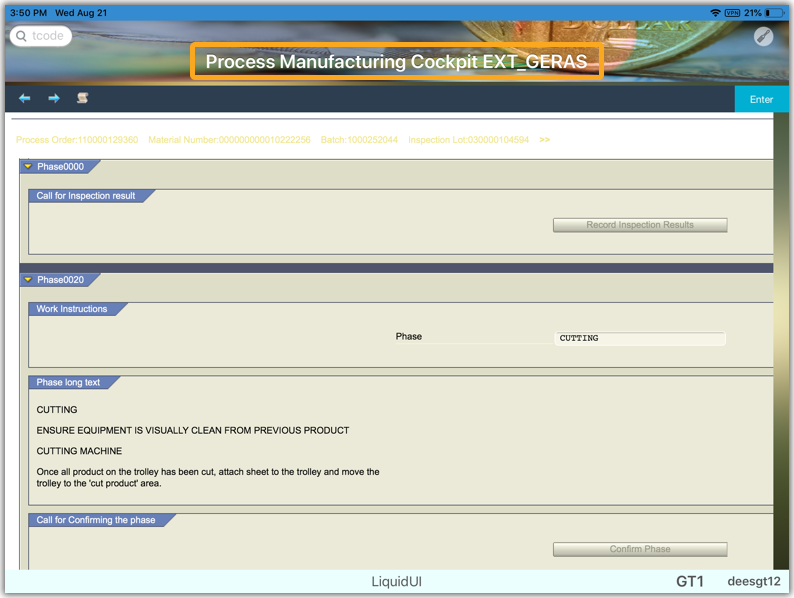Open the tools icon at top right

(x=763, y=36)
